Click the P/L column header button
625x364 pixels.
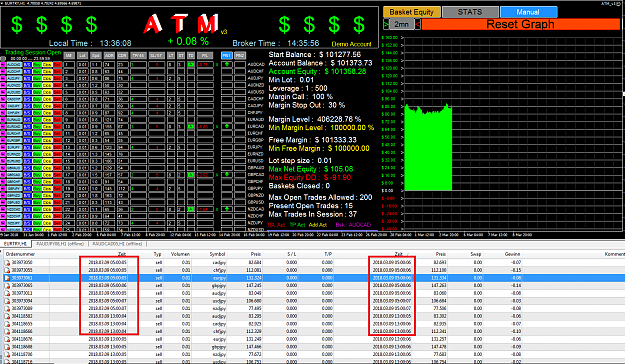[205, 55]
